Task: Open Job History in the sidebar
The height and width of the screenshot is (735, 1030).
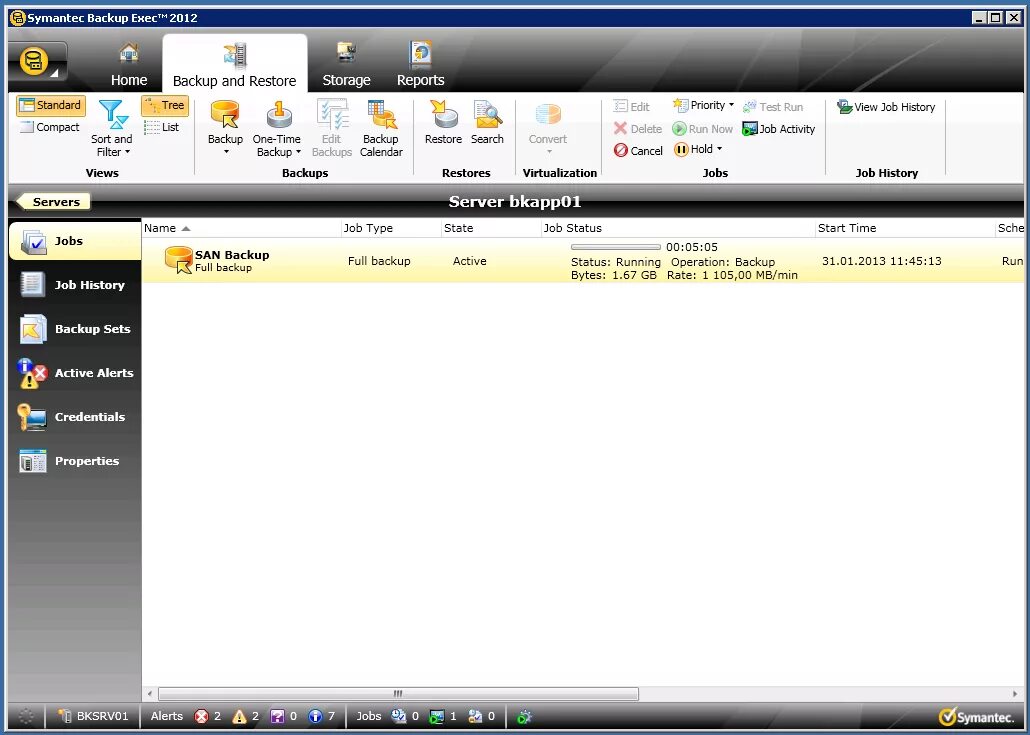Action: point(76,285)
